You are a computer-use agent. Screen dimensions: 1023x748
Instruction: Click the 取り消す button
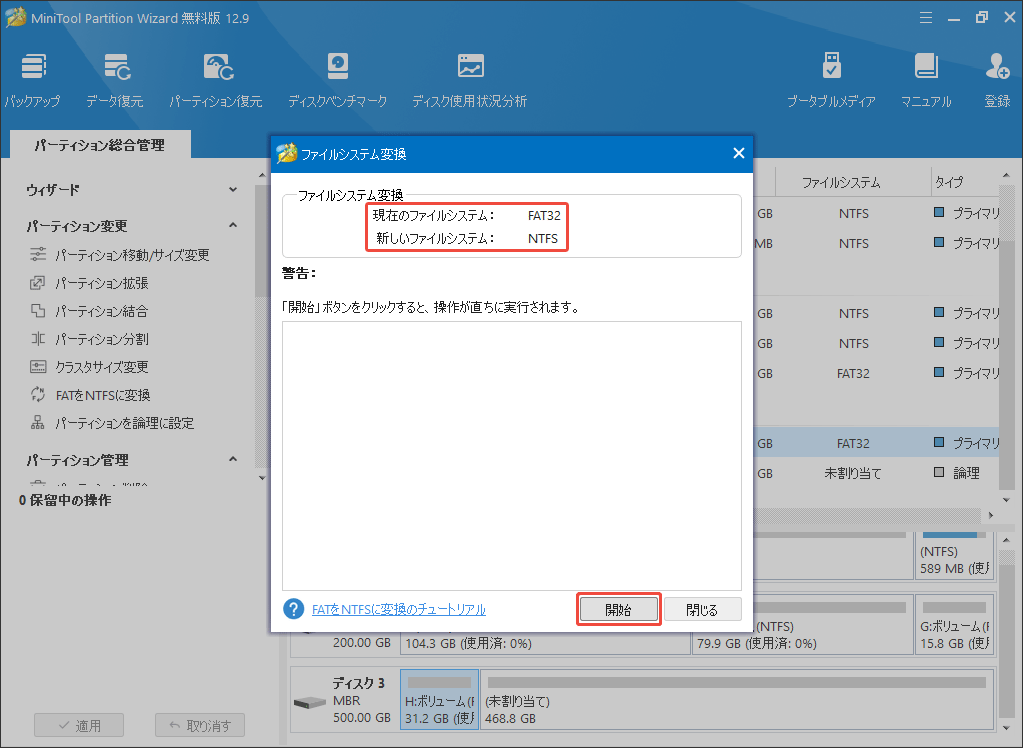pyautogui.click(x=200, y=725)
